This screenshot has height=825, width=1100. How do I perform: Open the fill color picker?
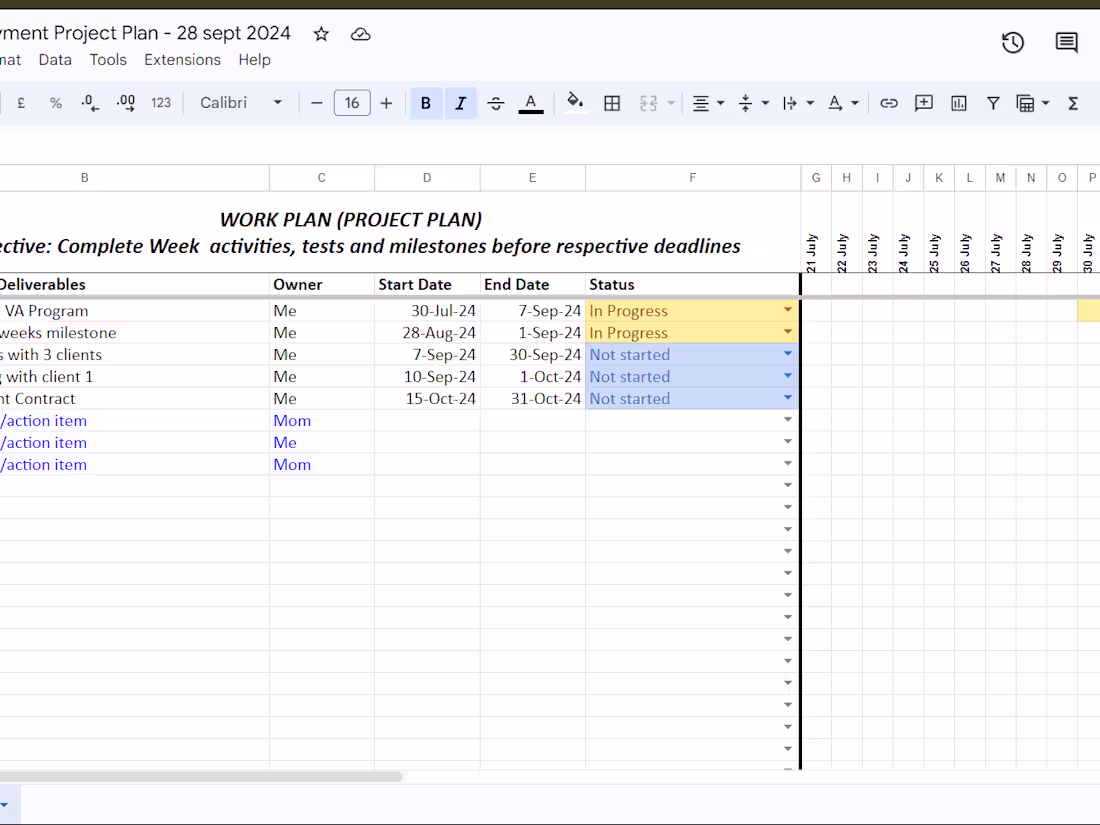coord(575,102)
